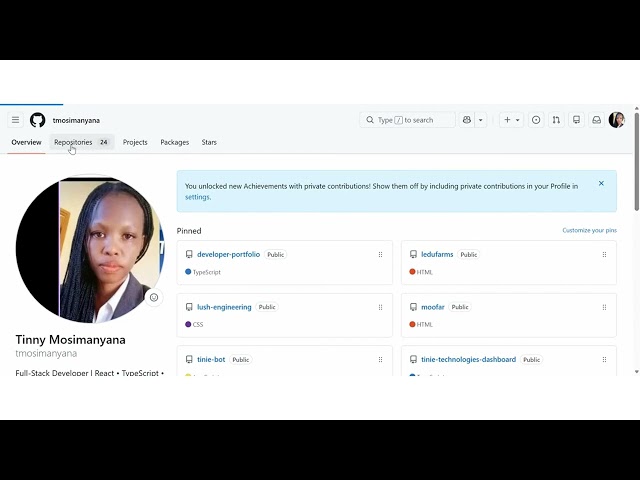Click the tmosimanyana username in header
The image size is (640, 480).
76,120
